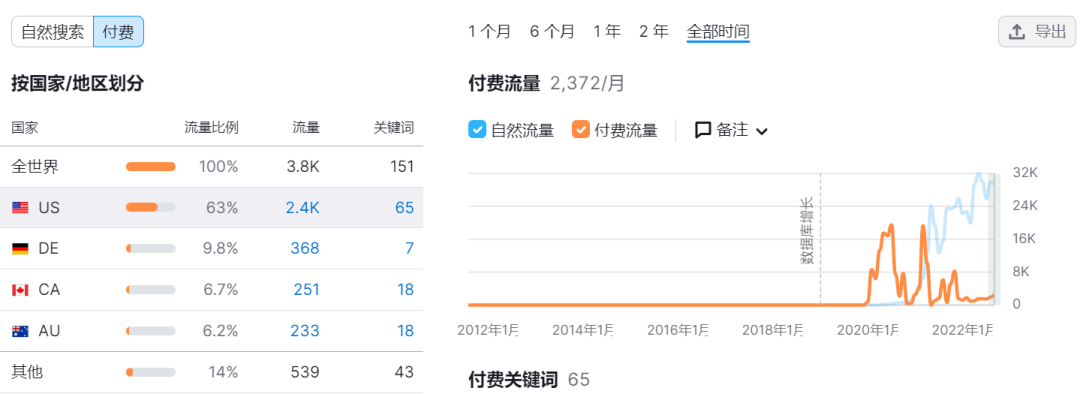Open US traffic value 2.4K

coord(302,207)
